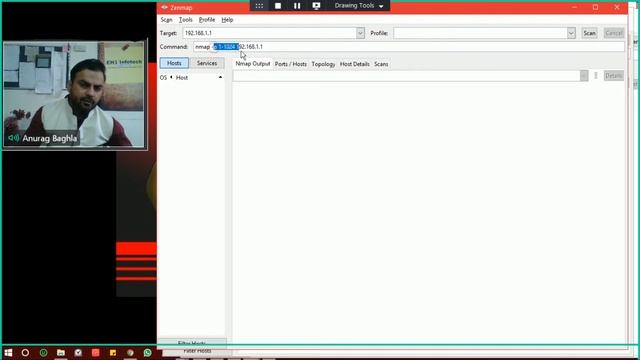Open the green circular app on taskbar

43,353
